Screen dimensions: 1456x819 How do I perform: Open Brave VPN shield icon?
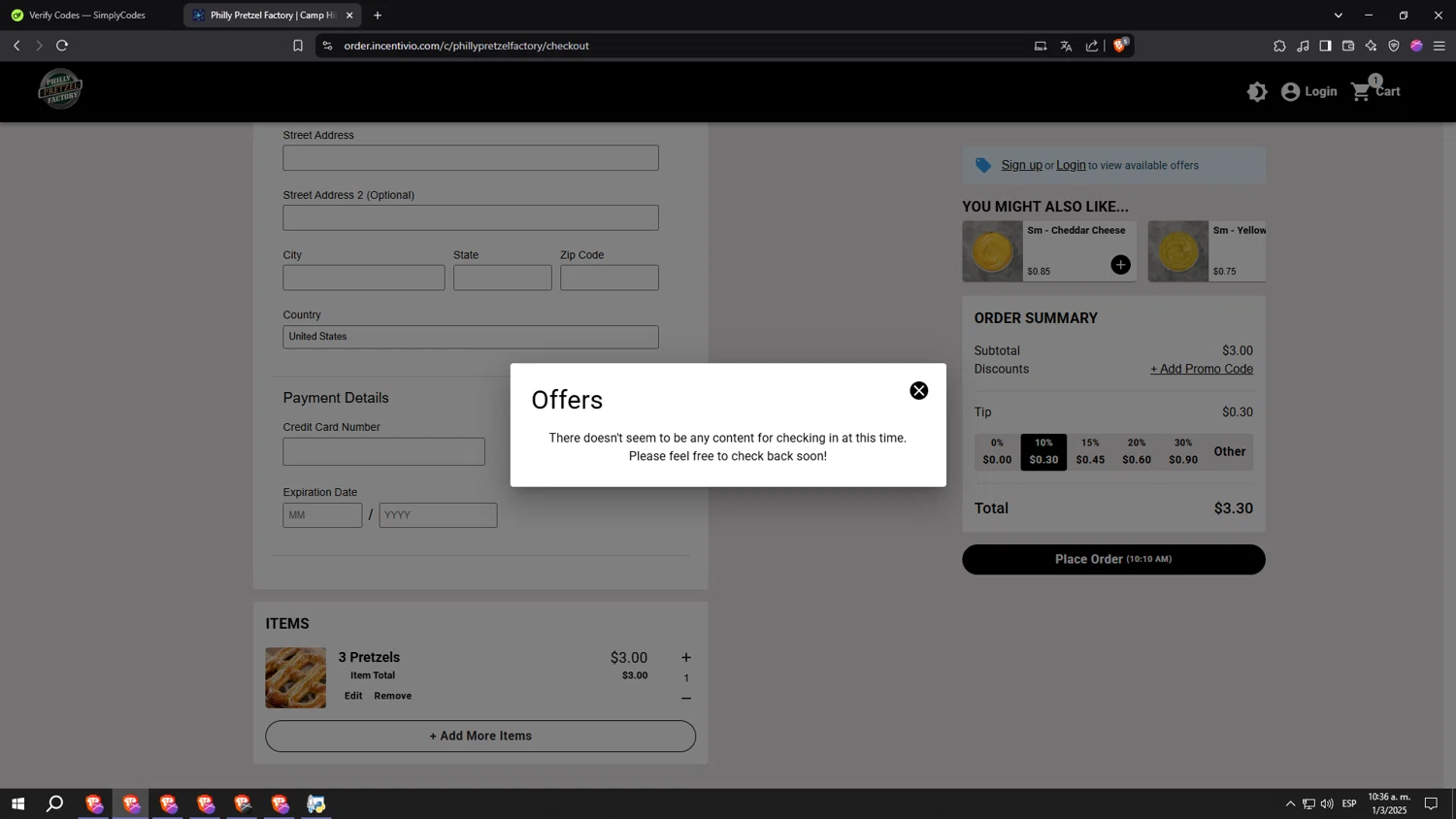[x=1394, y=46]
